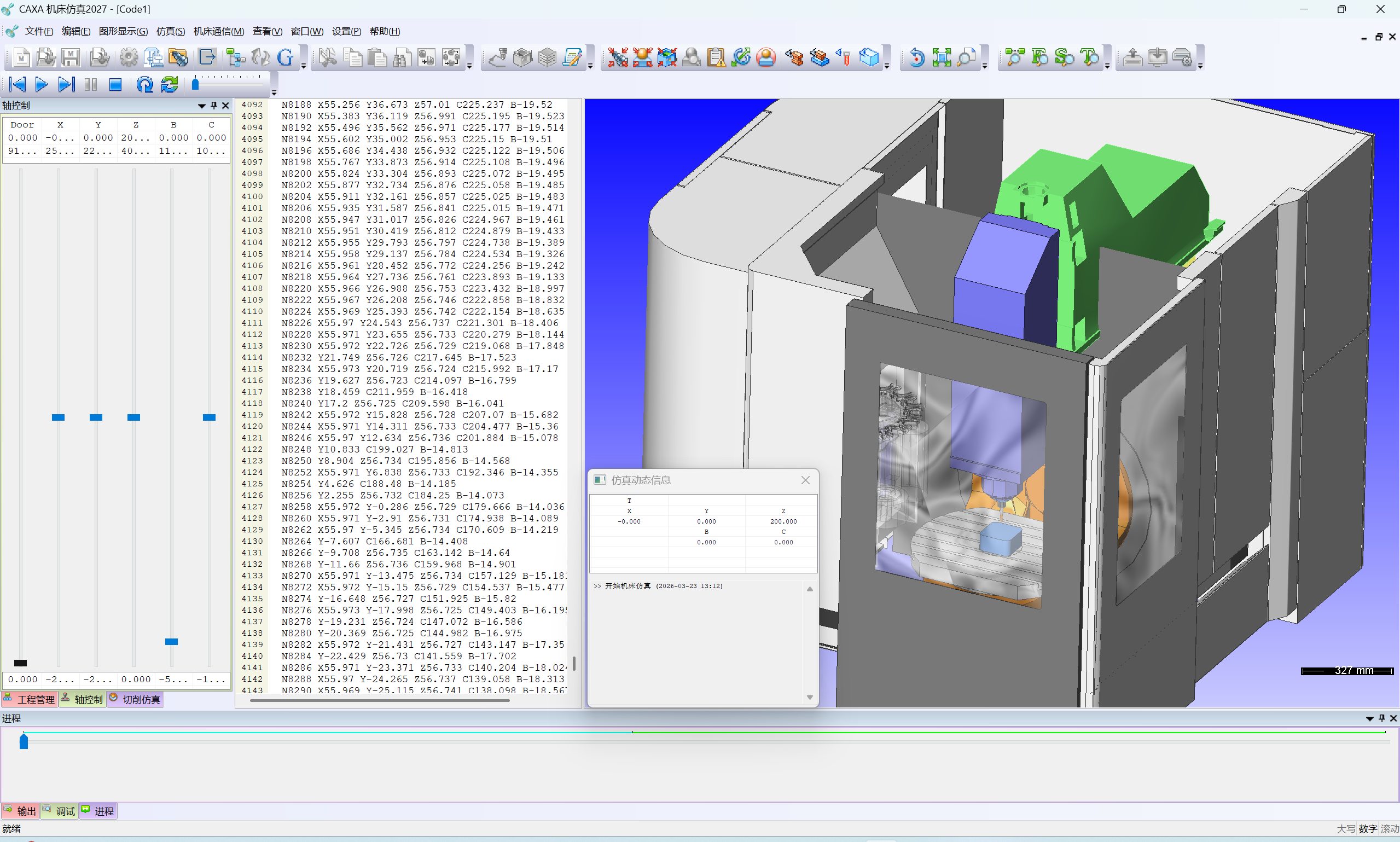Viewport: 1400px width, 842px height.
Task: Click the blue G code icon
Action: pyautogui.click(x=286, y=57)
